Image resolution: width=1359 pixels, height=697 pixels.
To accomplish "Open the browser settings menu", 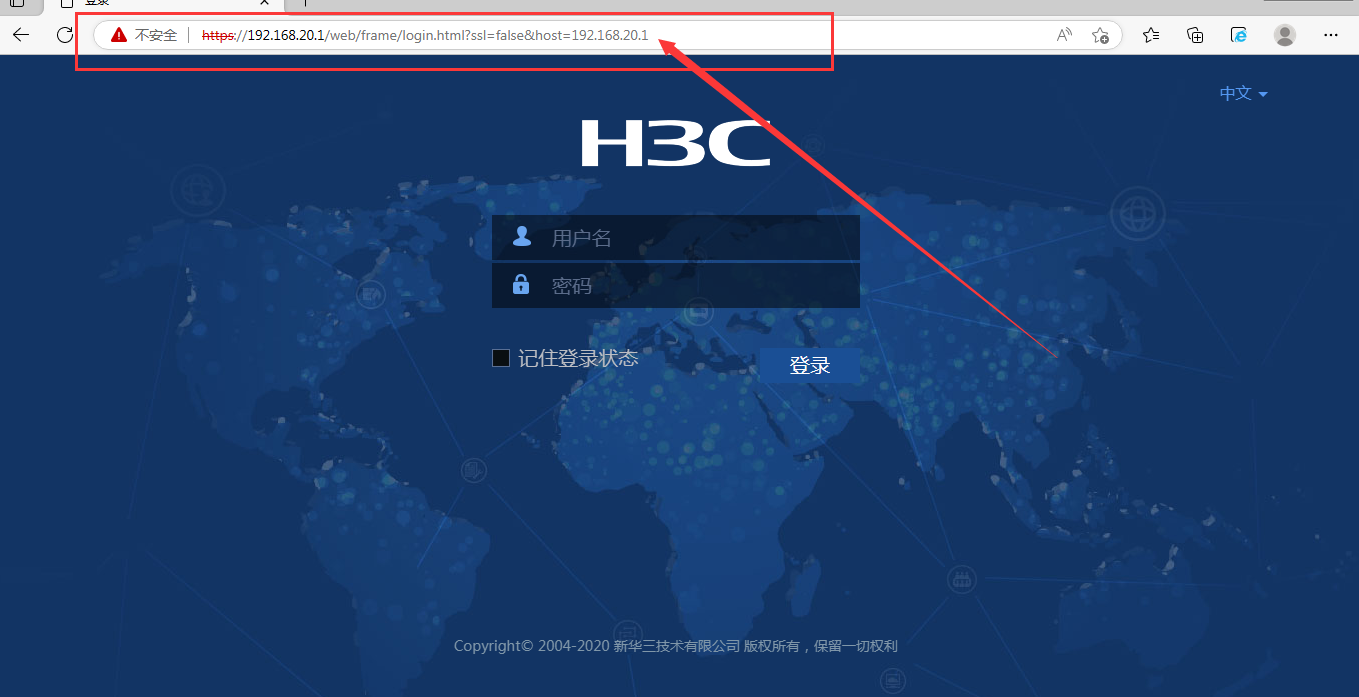I will point(1330,34).
